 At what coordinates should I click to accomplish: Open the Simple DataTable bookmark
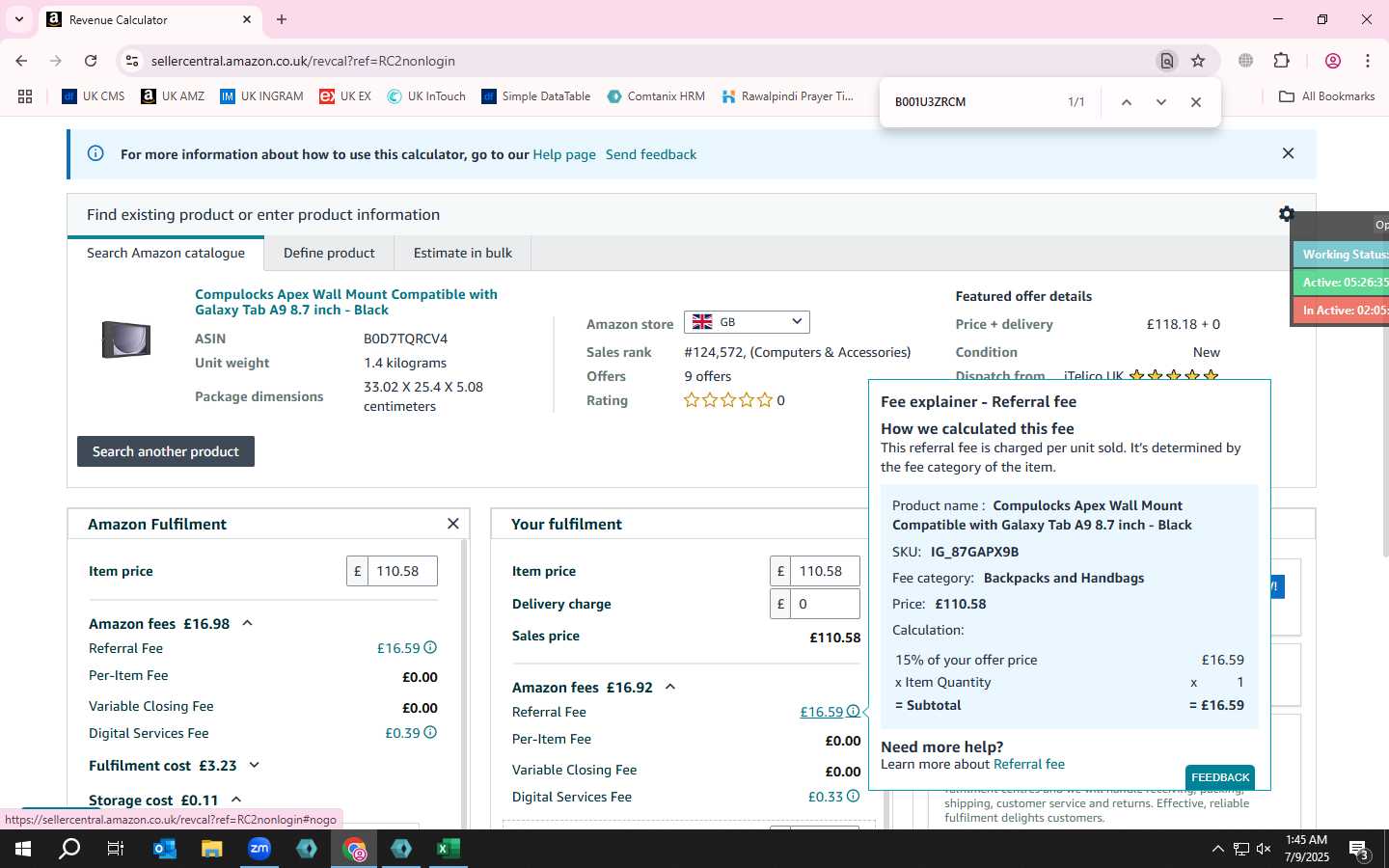pyautogui.click(x=535, y=96)
